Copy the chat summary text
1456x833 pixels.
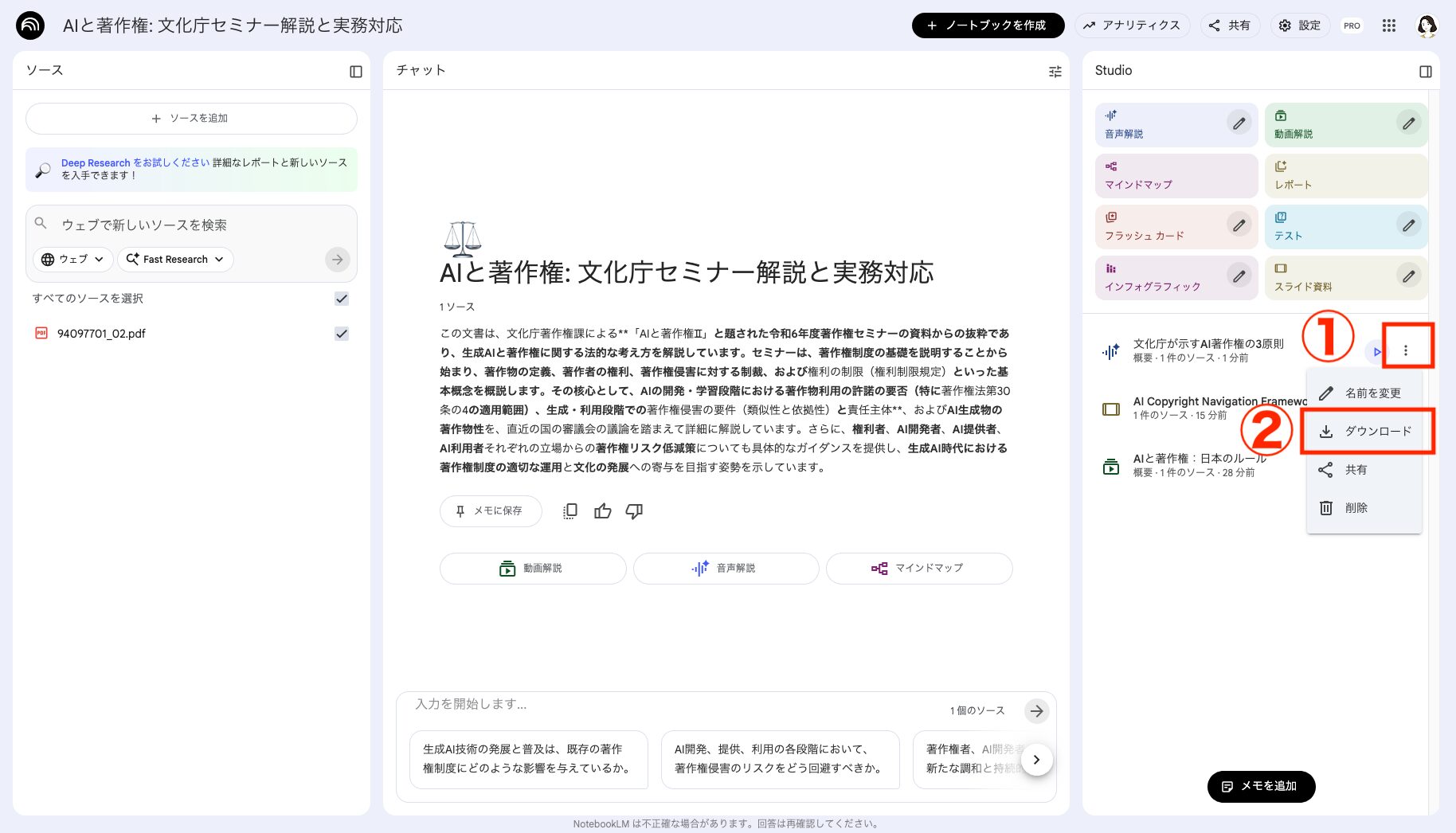click(x=569, y=510)
